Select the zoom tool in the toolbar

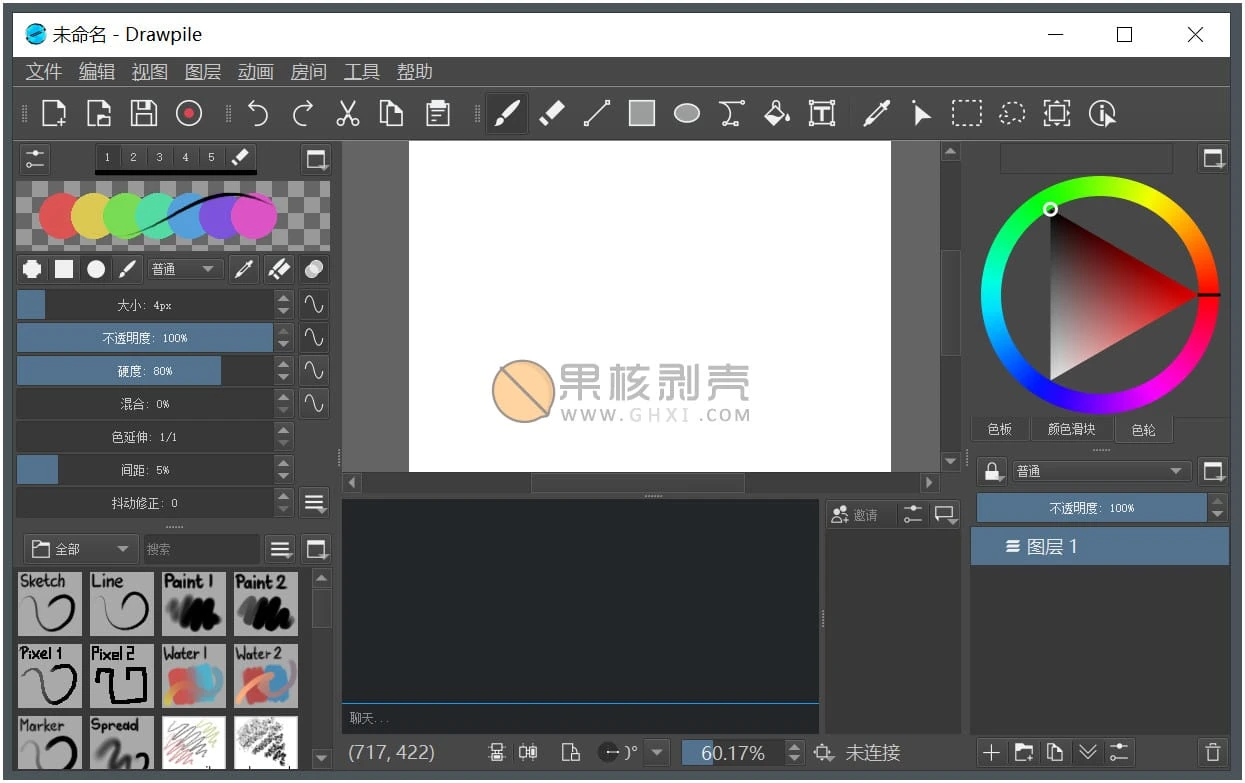1057,113
